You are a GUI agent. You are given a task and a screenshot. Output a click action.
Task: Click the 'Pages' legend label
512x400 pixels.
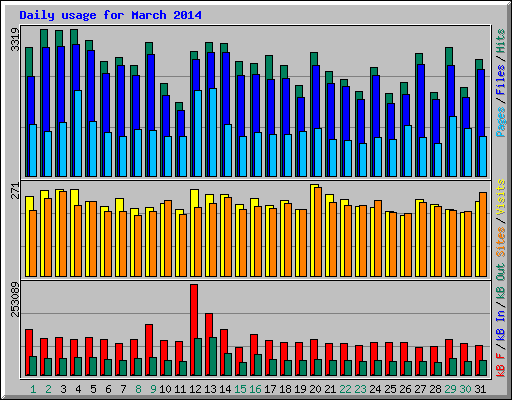(501, 122)
